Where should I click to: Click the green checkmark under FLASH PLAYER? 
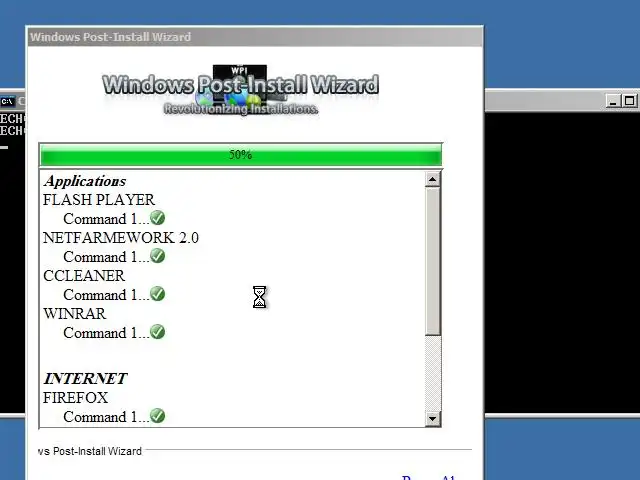(158, 218)
